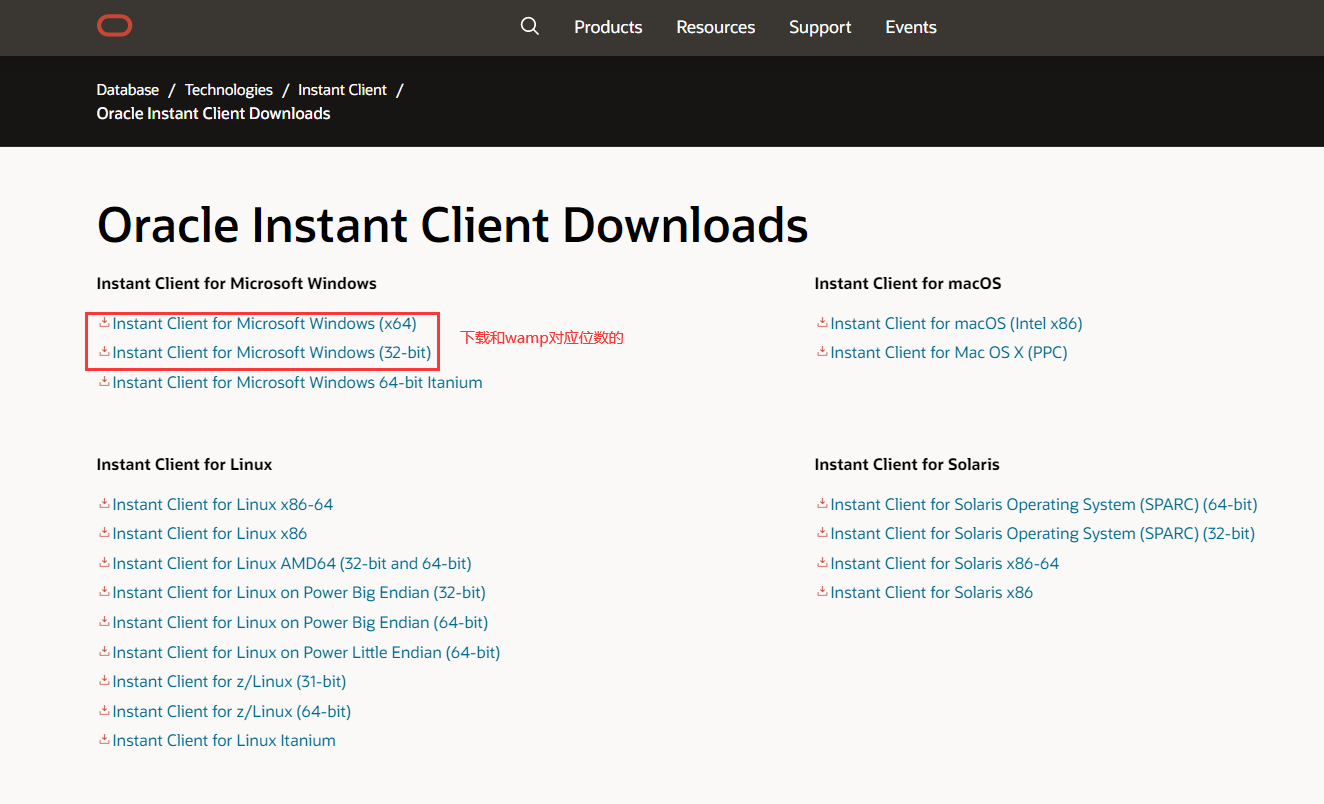This screenshot has width=1324, height=804.
Task: Open the search icon in the navigation bar
Action: (529, 26)
